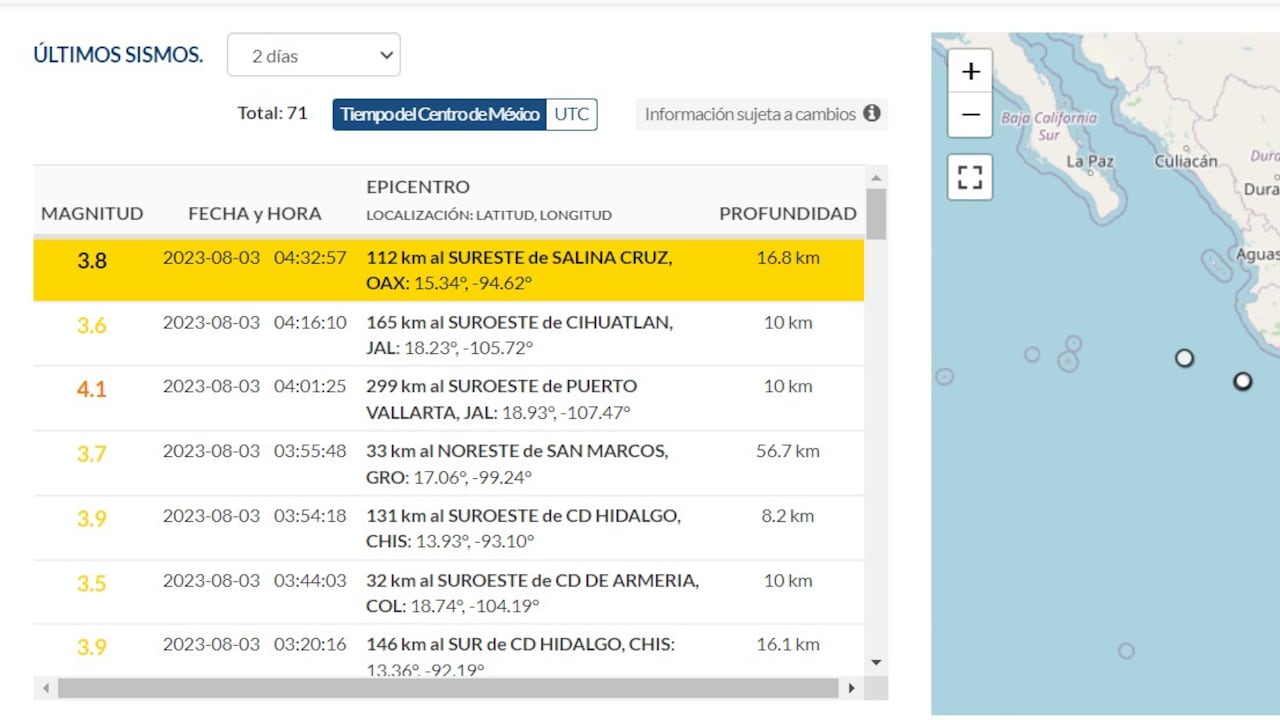Click the 'Información sujeta a cambios' label
The image size is (1280, 720).
tap(752, 114)
